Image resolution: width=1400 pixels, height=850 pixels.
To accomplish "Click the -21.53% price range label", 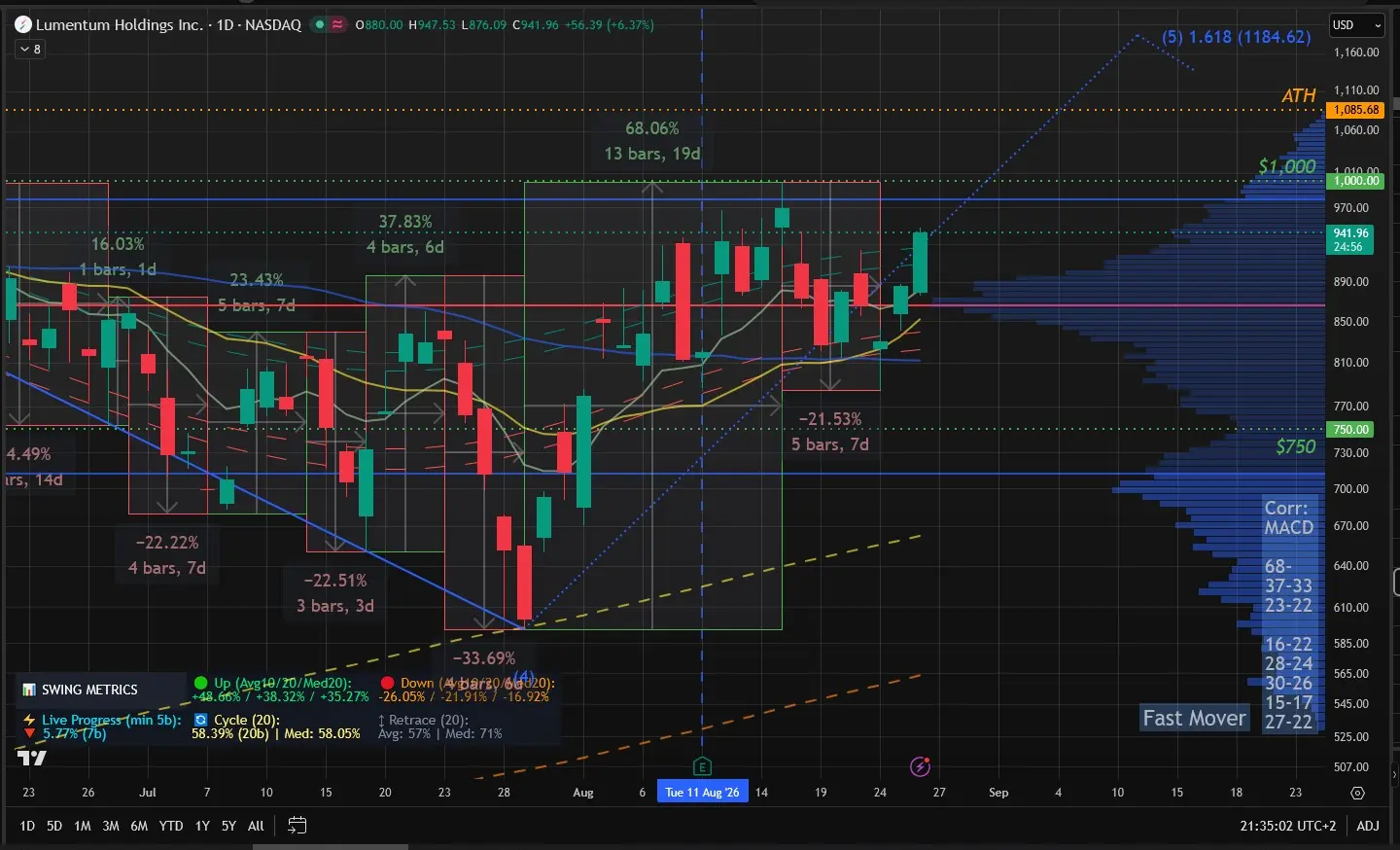I will 830,419.
